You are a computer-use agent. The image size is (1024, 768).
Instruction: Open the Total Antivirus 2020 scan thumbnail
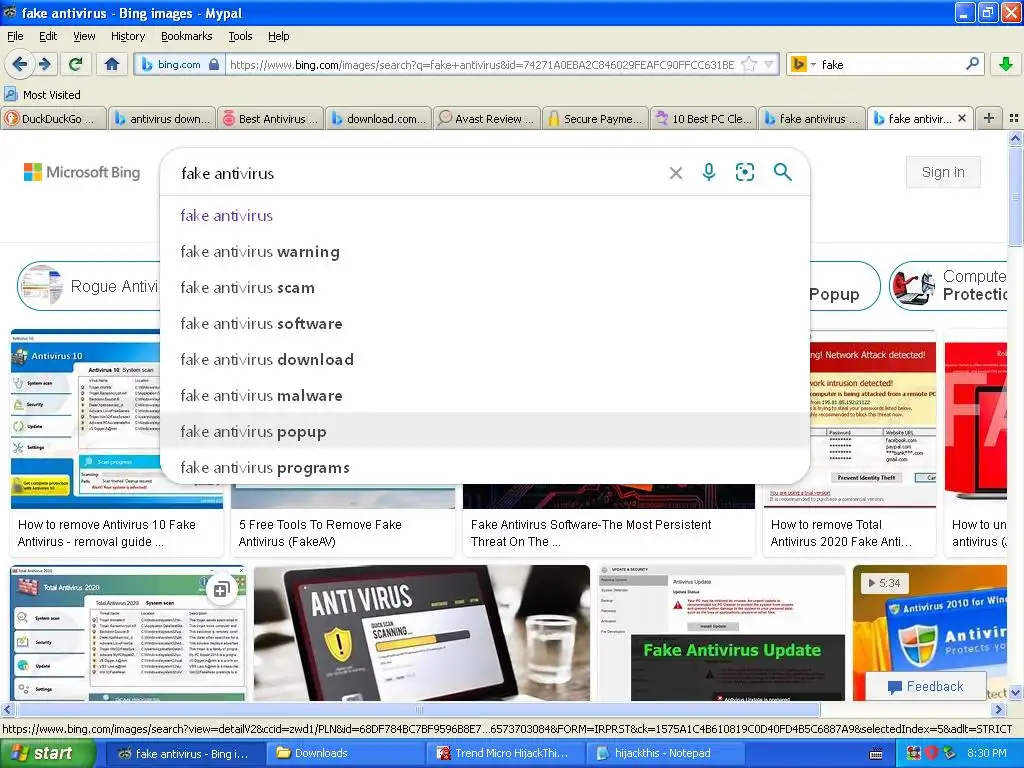pyautogui.click(x=128, y=633)
